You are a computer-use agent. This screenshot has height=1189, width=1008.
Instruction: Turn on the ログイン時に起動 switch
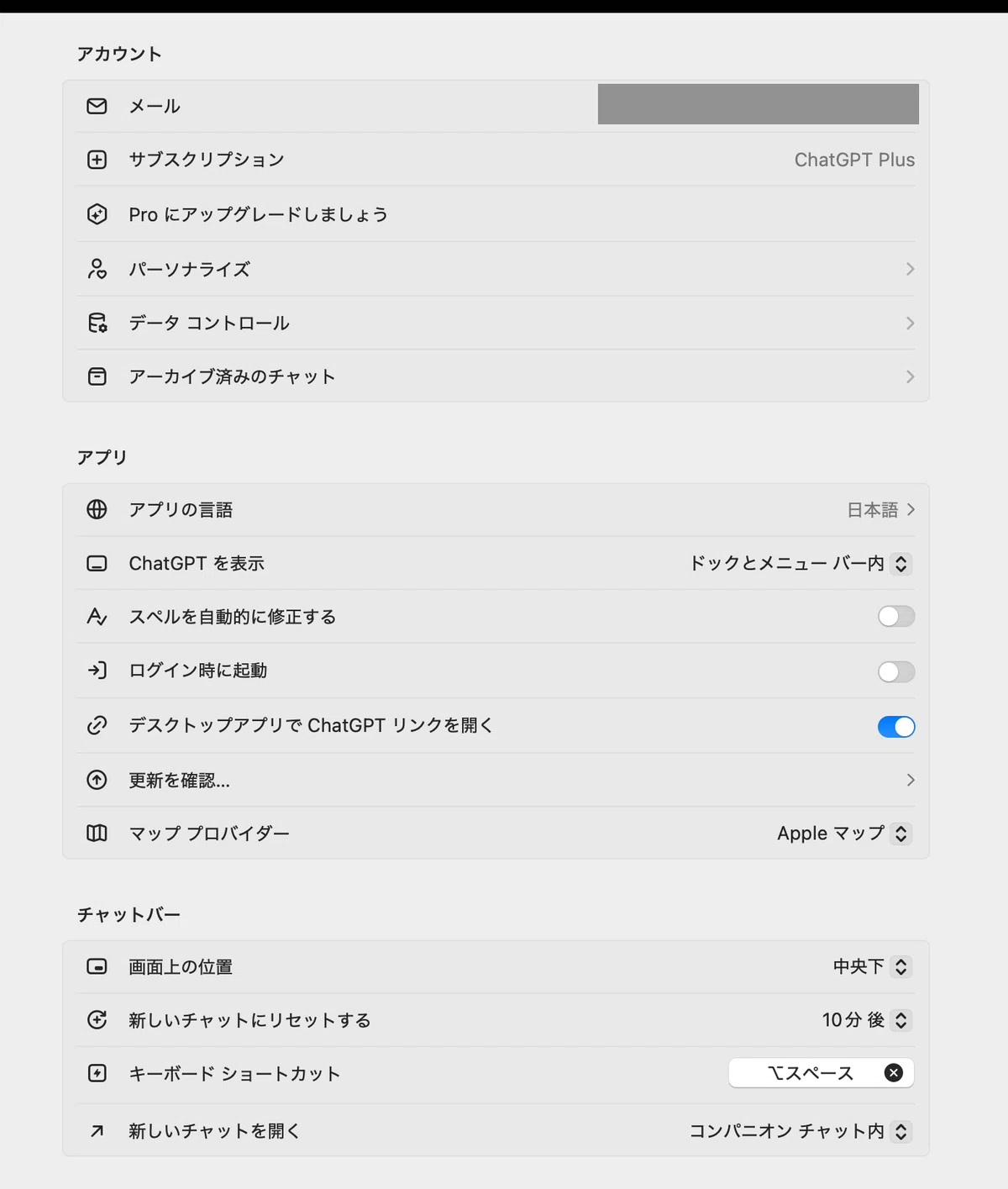pos(896,671)
